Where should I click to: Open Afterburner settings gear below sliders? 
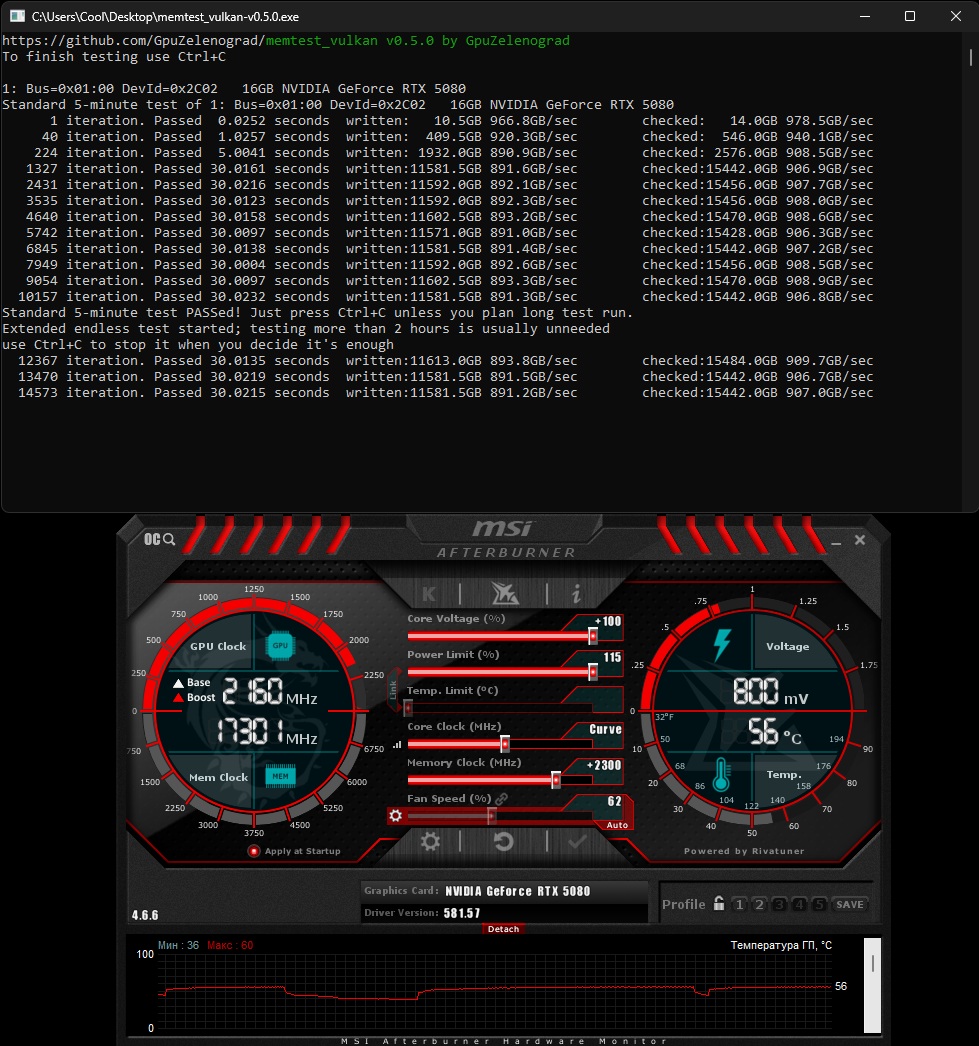430,841
